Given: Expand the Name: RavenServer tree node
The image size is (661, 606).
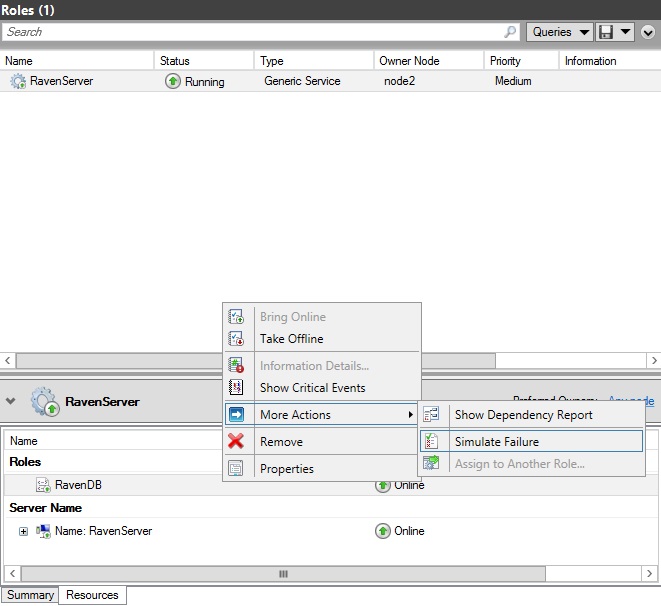Looking at the screenshot, I should coord(23,531).
